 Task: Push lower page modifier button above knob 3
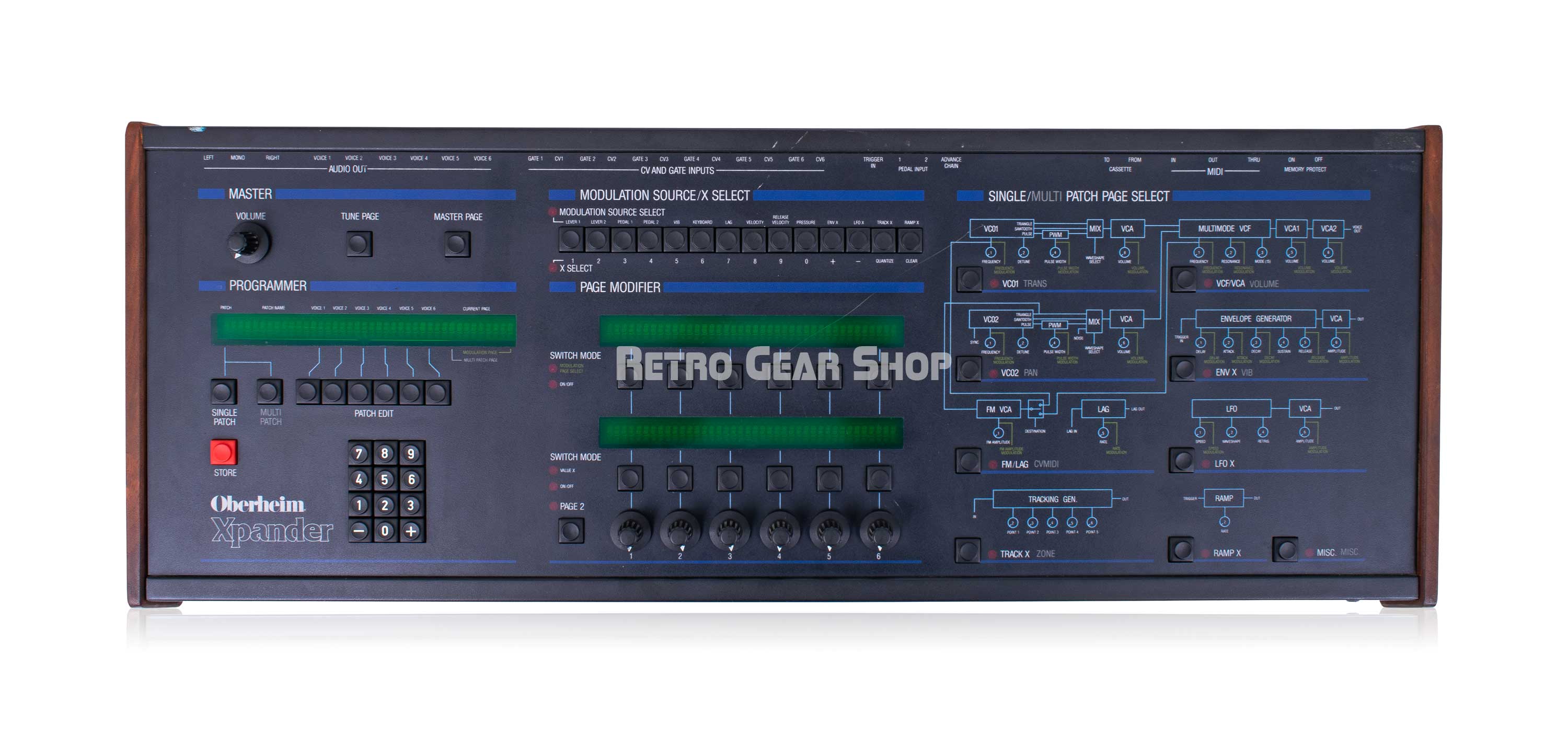[x=729, y=478]
